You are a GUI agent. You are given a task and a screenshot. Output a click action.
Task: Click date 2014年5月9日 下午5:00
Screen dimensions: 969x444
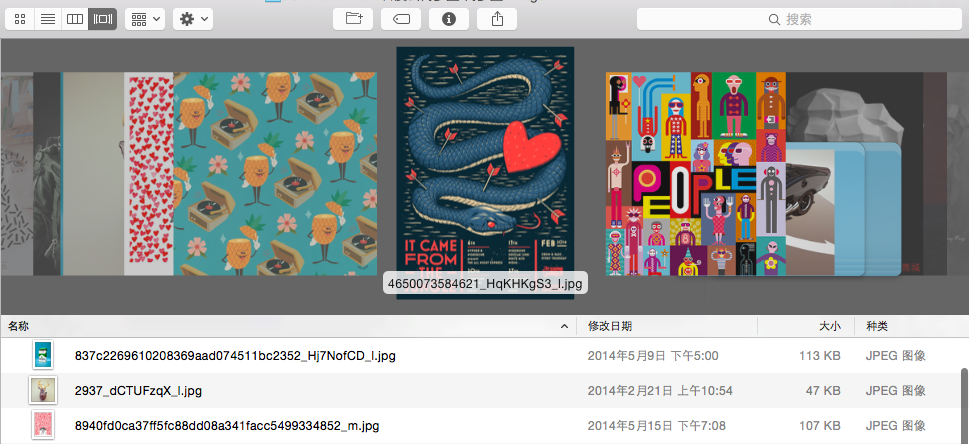pyautogui.click(x=653, y=356)
